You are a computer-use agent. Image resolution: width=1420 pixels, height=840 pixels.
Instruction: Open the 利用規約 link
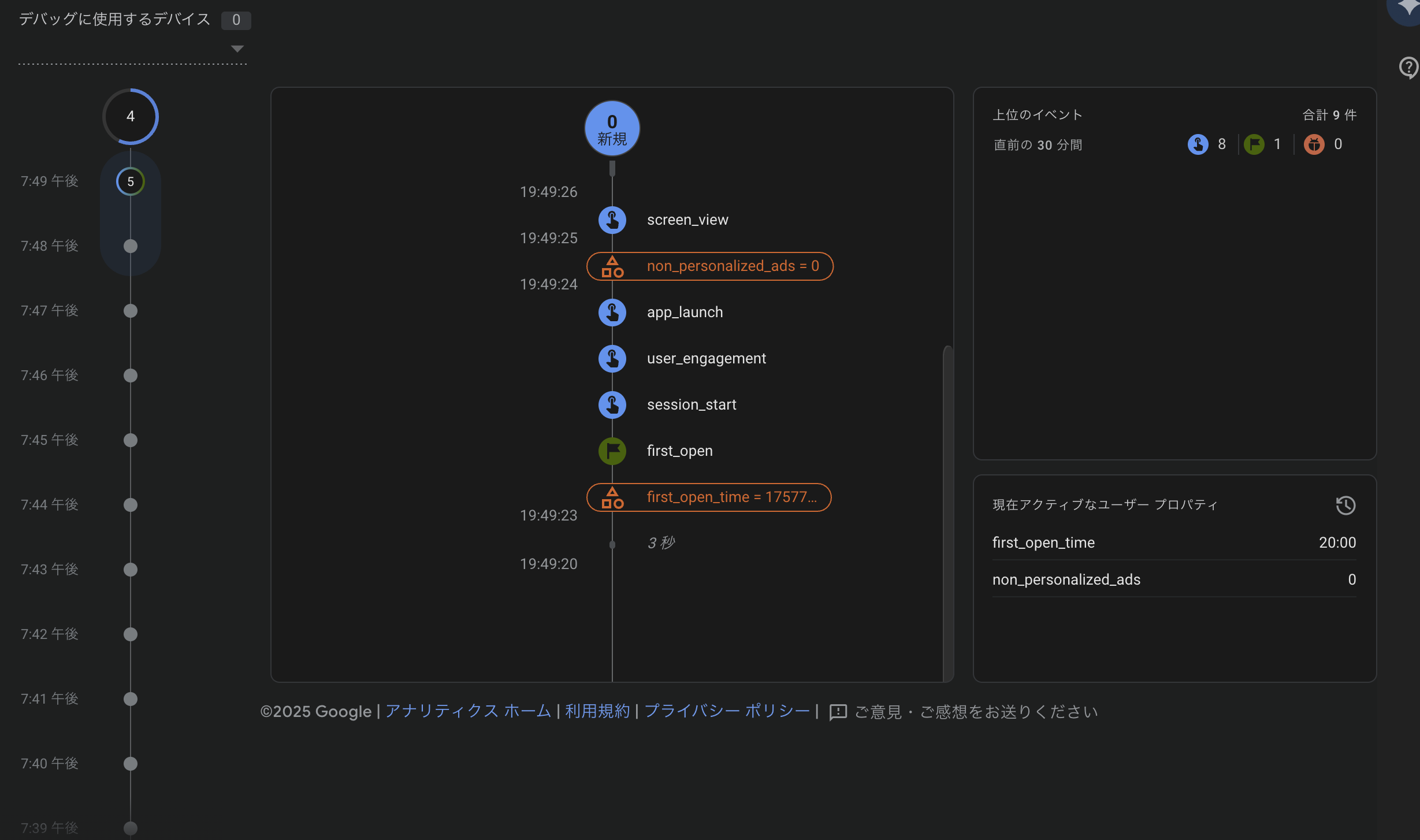pos(597,711)
